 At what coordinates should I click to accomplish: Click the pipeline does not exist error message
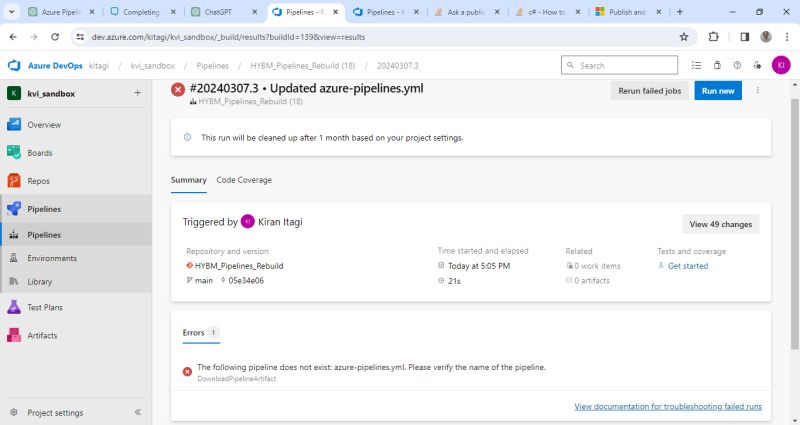point(371,367)
